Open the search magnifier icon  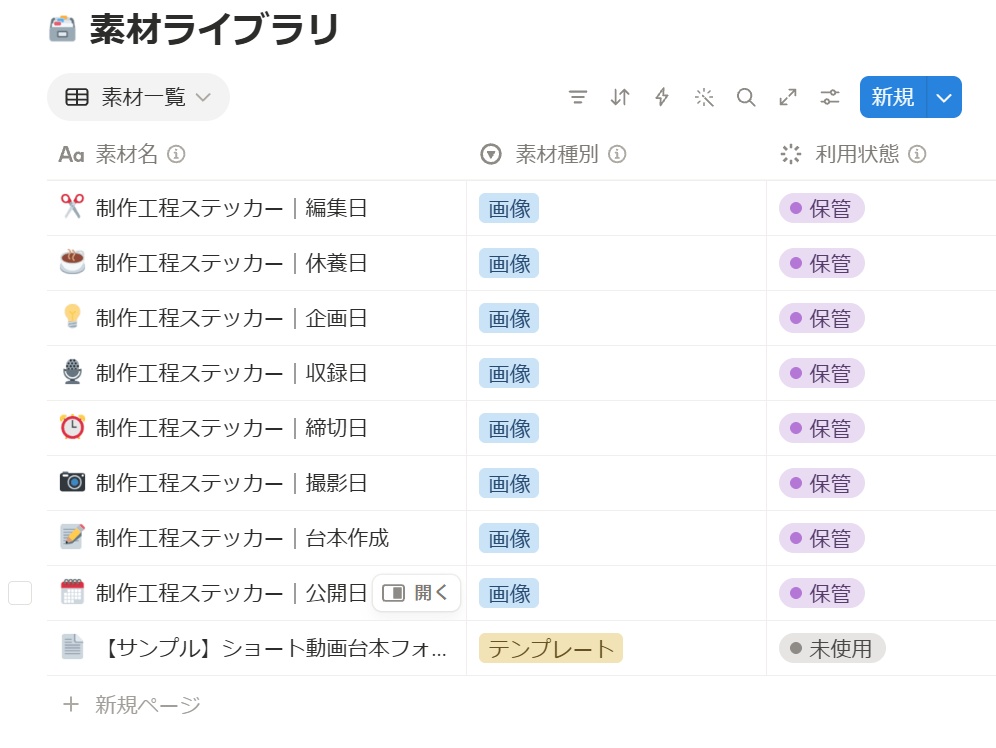pos(746,97)
